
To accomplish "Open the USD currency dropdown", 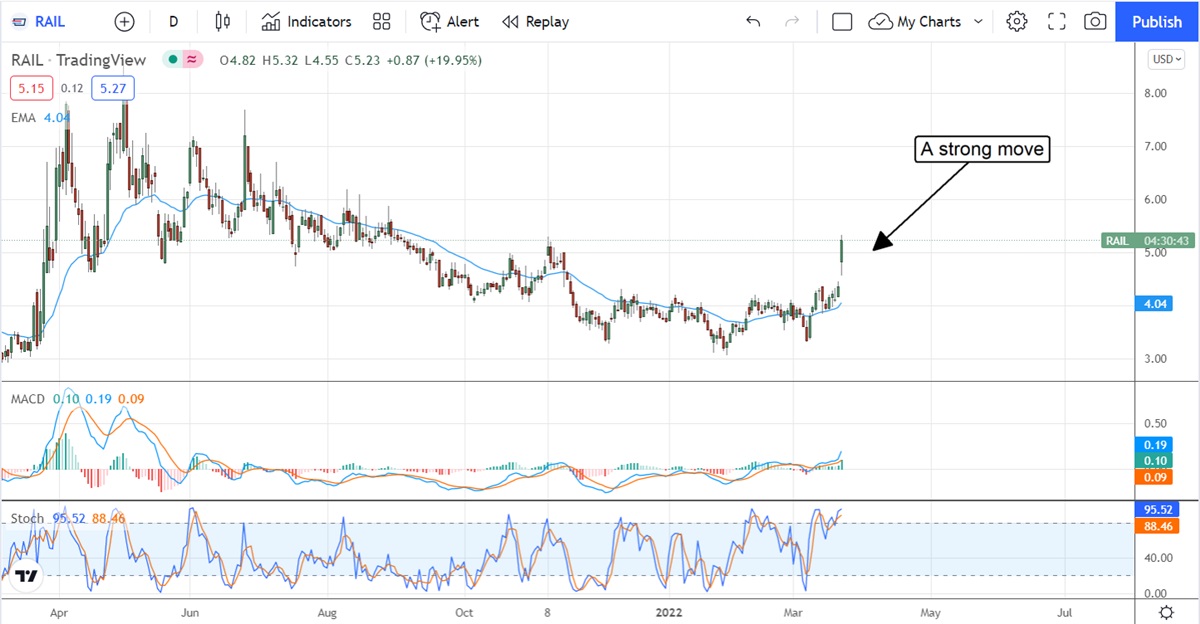I will point(1166,59).
